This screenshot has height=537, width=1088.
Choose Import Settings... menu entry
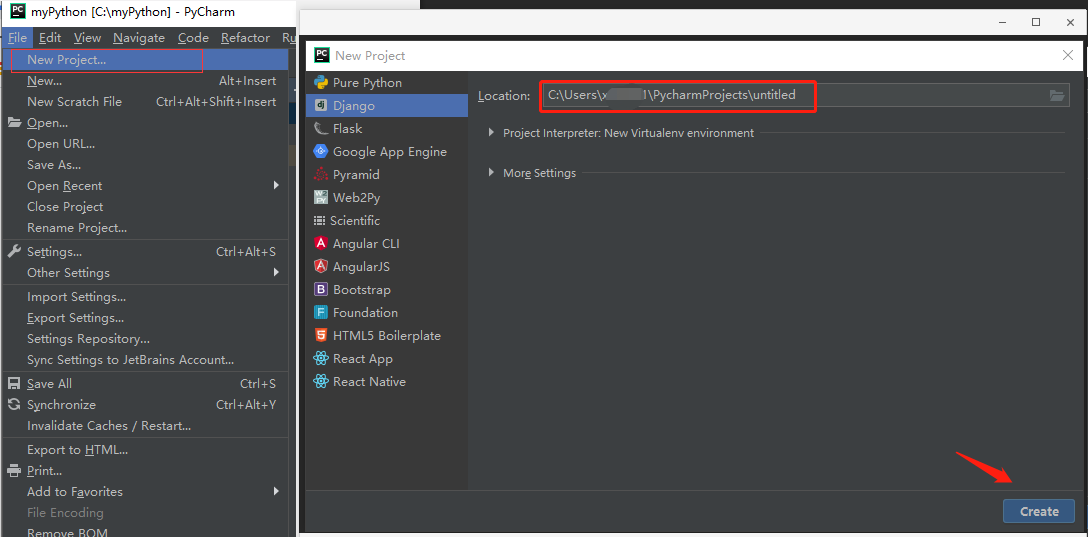145,297
